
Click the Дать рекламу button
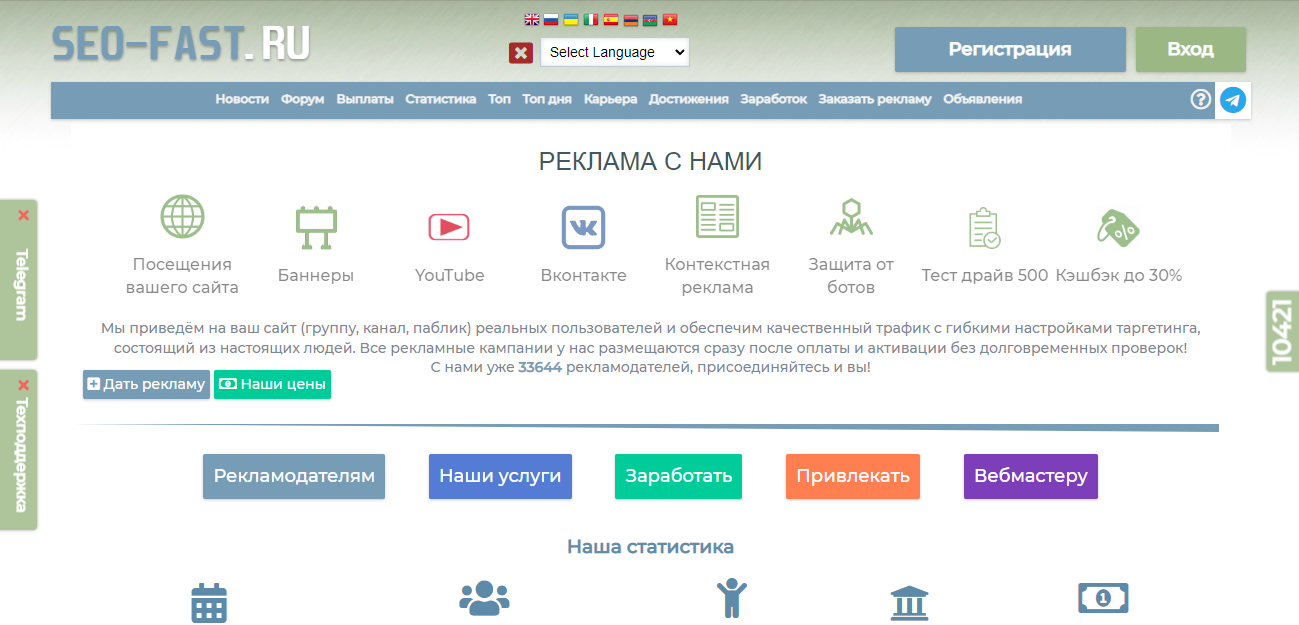point(146,384)
